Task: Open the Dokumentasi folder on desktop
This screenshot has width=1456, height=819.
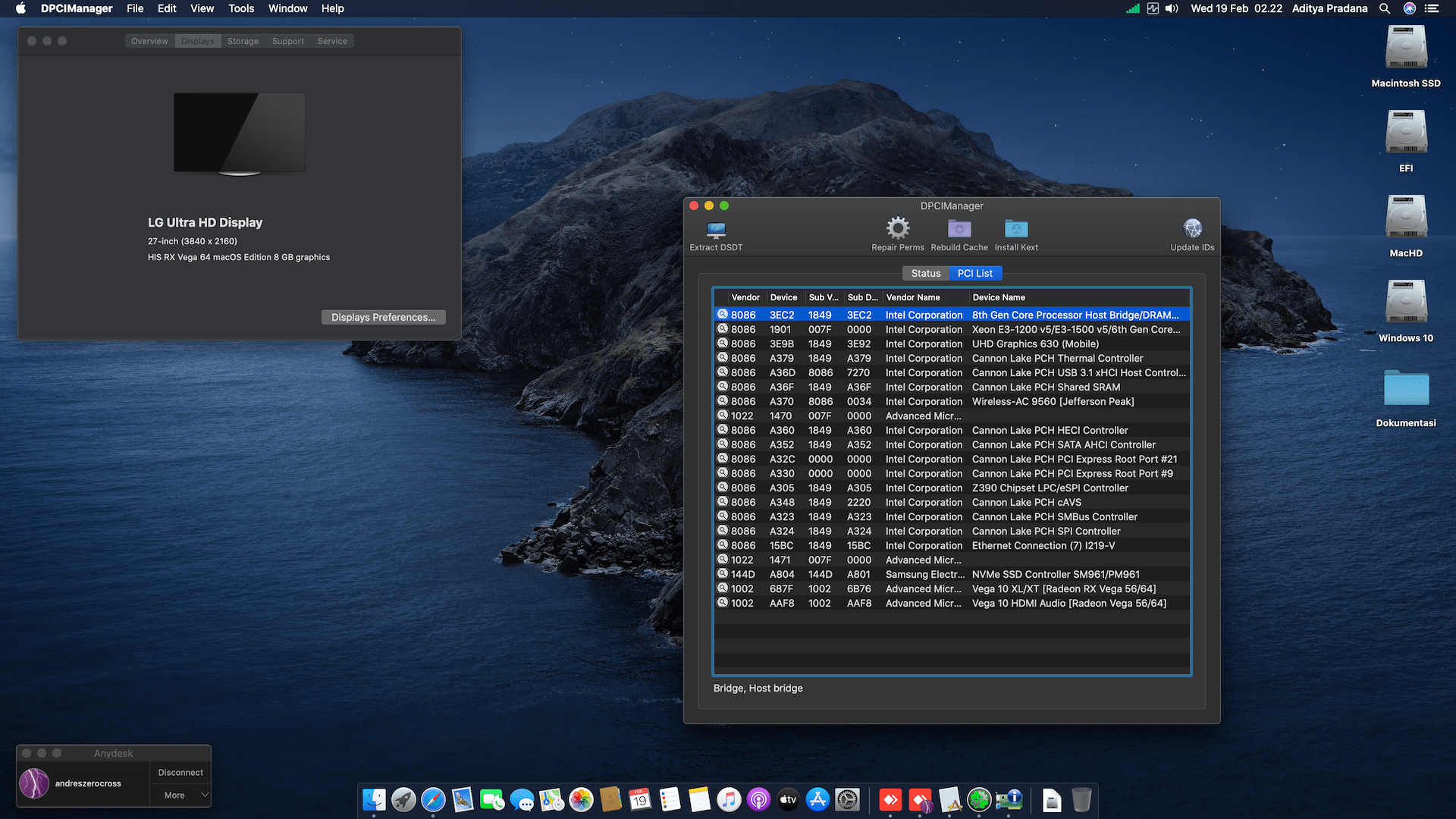Action: coord(1406,388)
